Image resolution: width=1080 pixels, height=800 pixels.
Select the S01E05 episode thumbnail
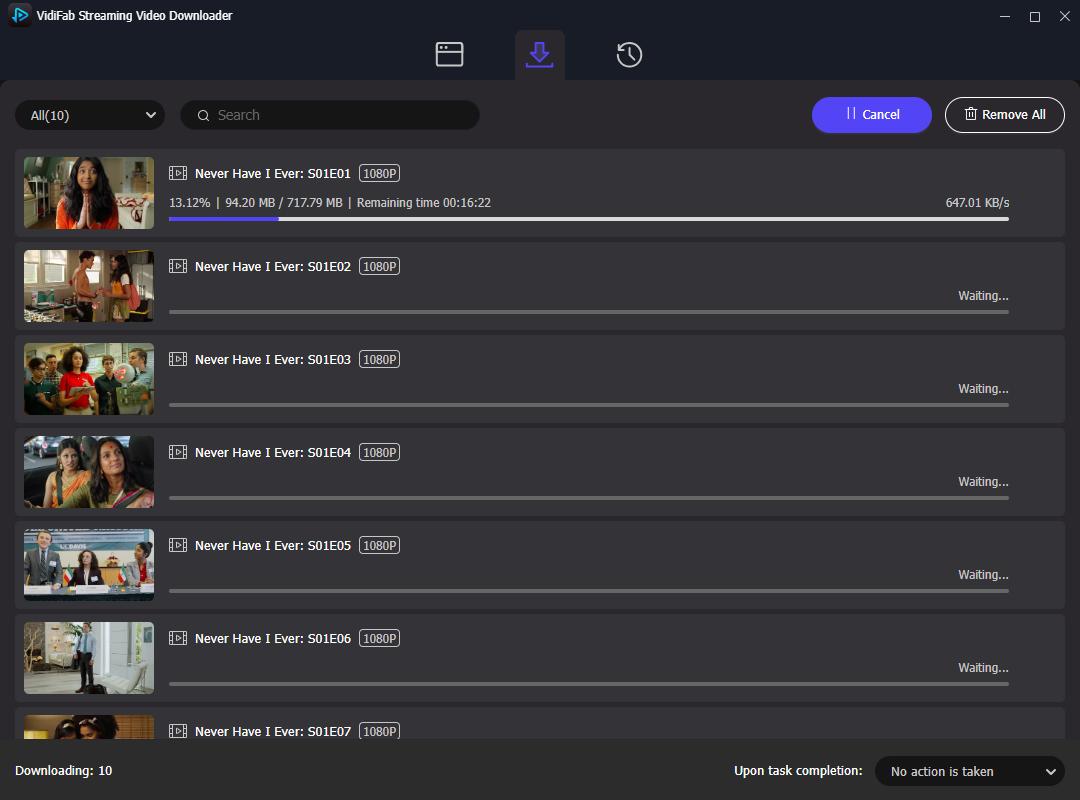tap(89, 565)
